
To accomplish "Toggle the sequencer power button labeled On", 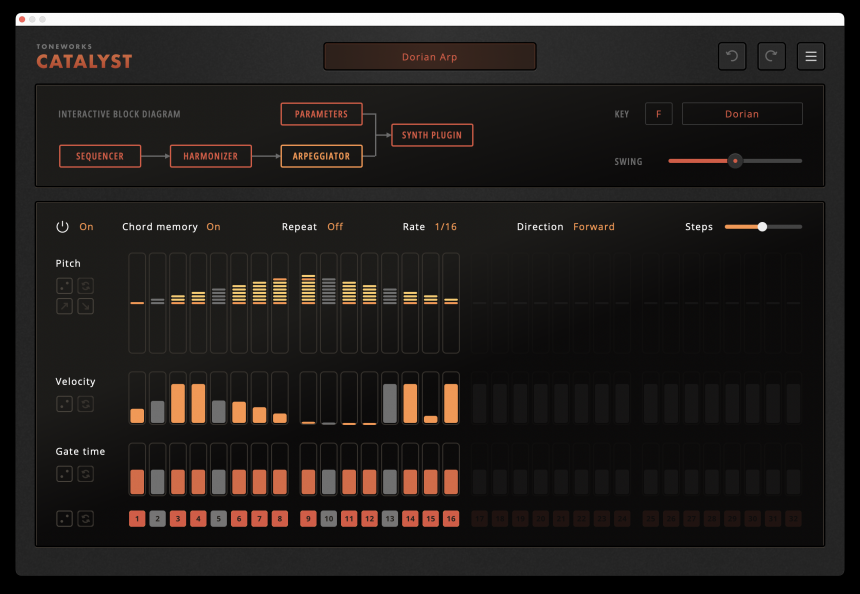I will pyautogui.click(x=62, y=227).
